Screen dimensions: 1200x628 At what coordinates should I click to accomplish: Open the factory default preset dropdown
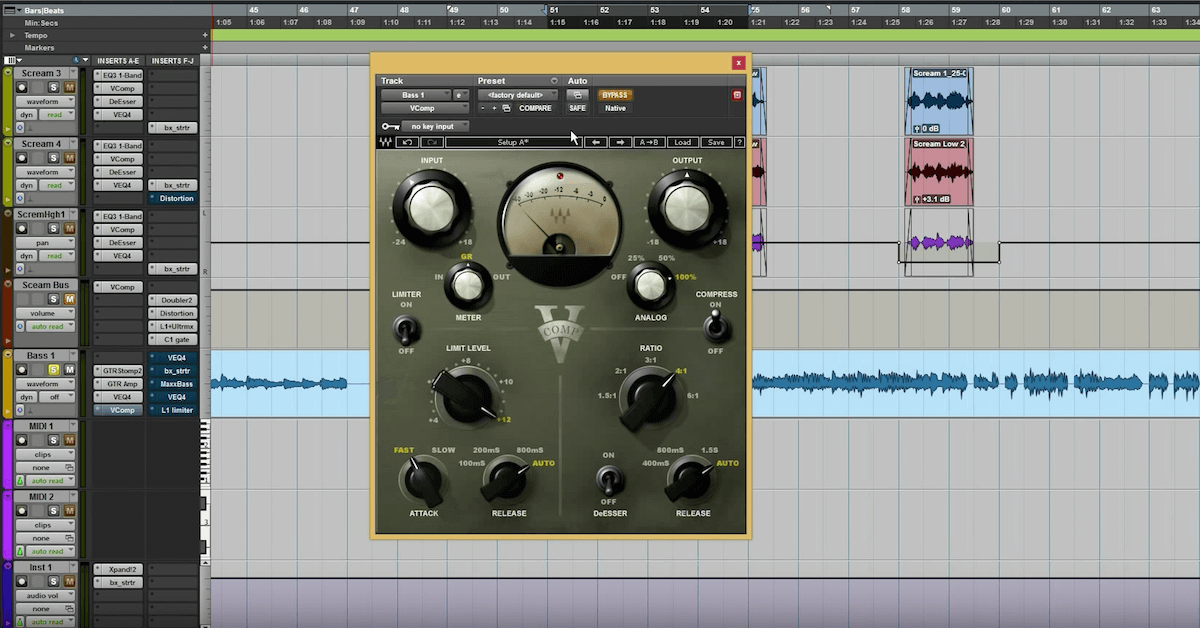[x=516, y=95]
